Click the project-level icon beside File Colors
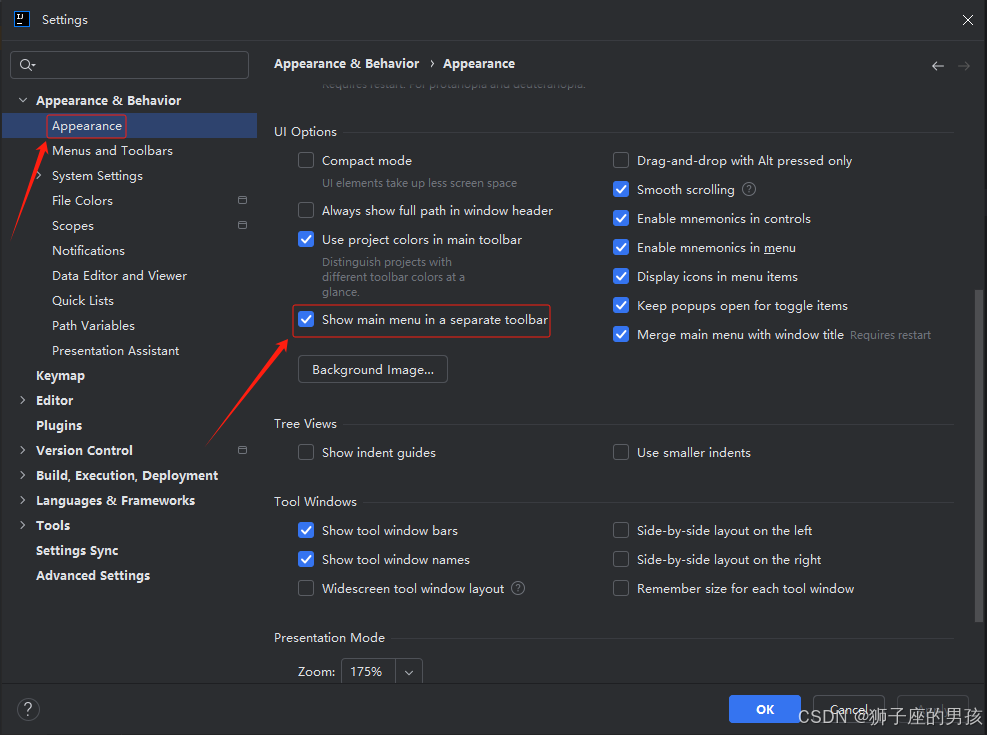987x735 pixels. 242,200
